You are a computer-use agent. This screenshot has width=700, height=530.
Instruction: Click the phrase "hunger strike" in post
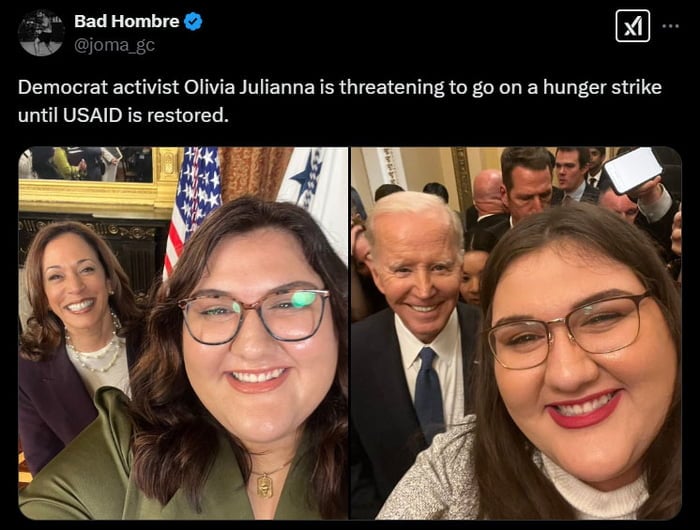[602, 87]
